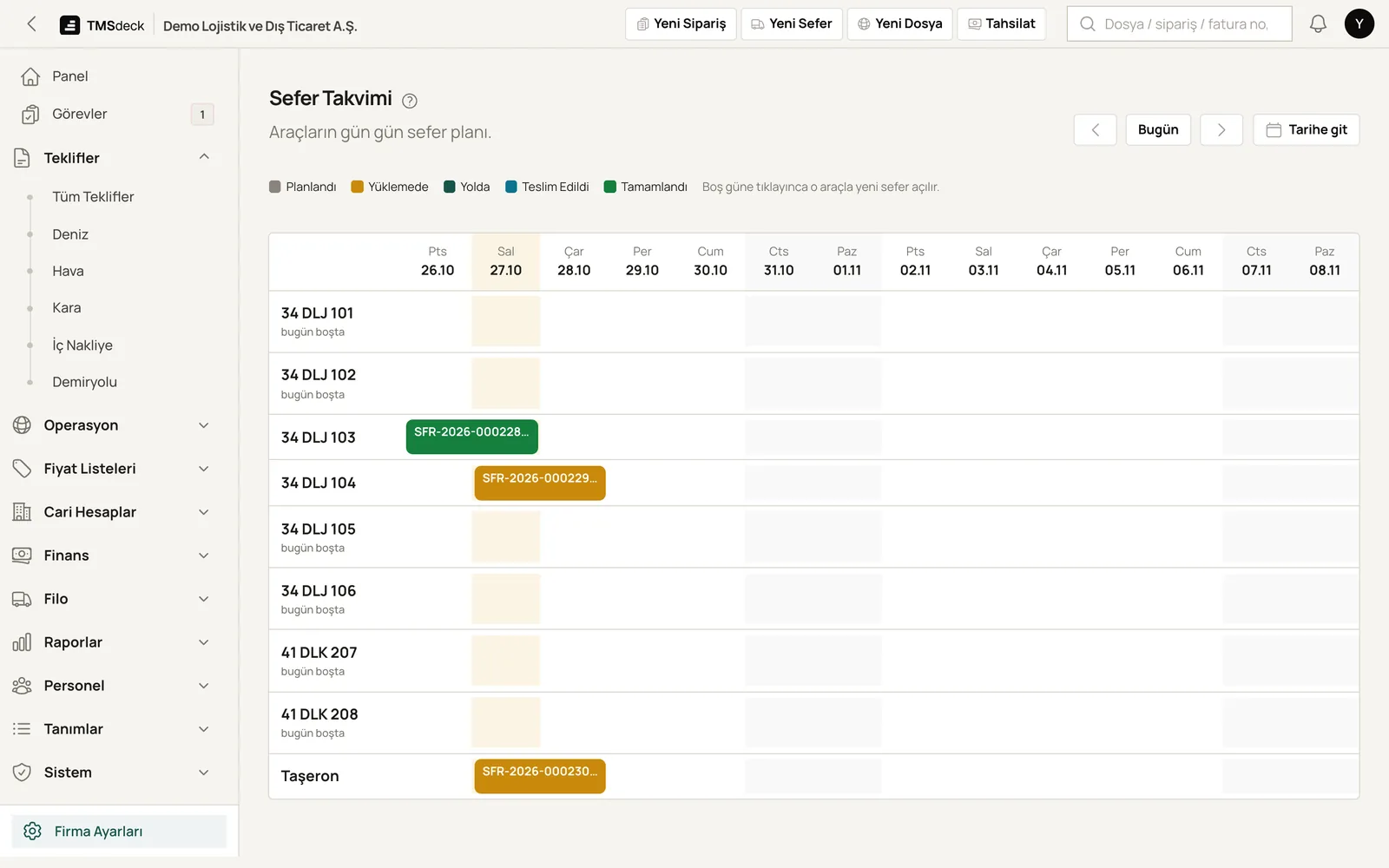The height and width of the screenshot is (868, 1389).
Task: Select Deniz under Teklifler
Action: click(70, 234)
